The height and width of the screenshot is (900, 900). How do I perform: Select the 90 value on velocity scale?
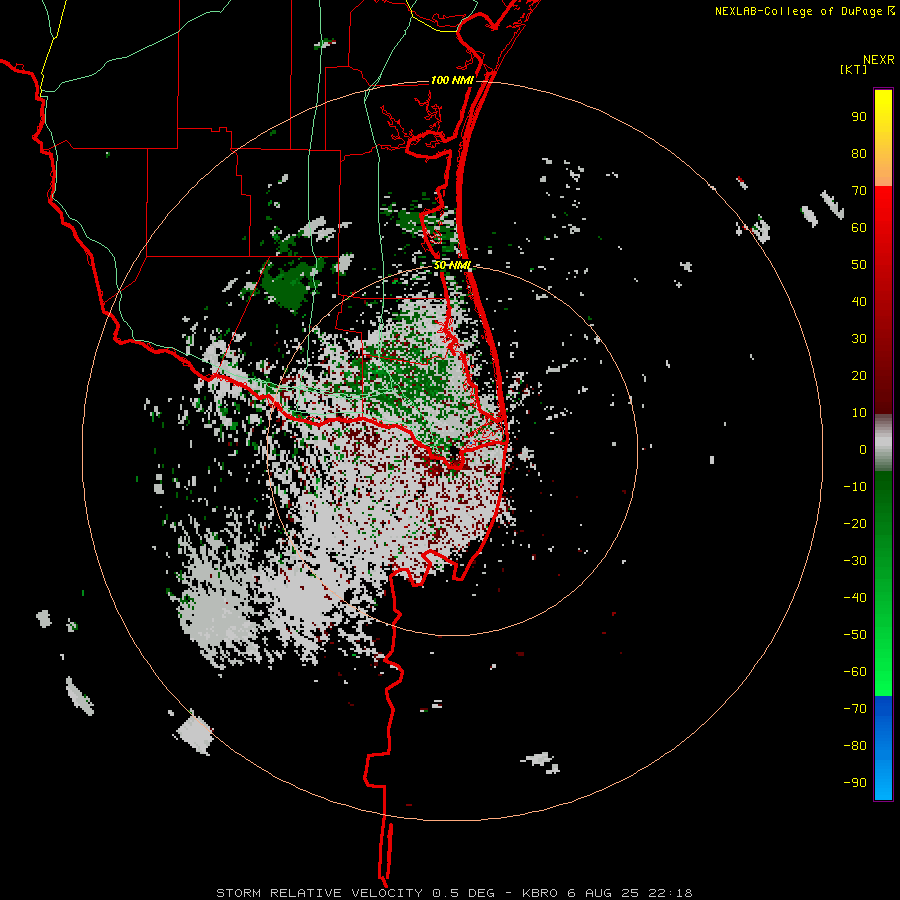[x=859, y=117]
